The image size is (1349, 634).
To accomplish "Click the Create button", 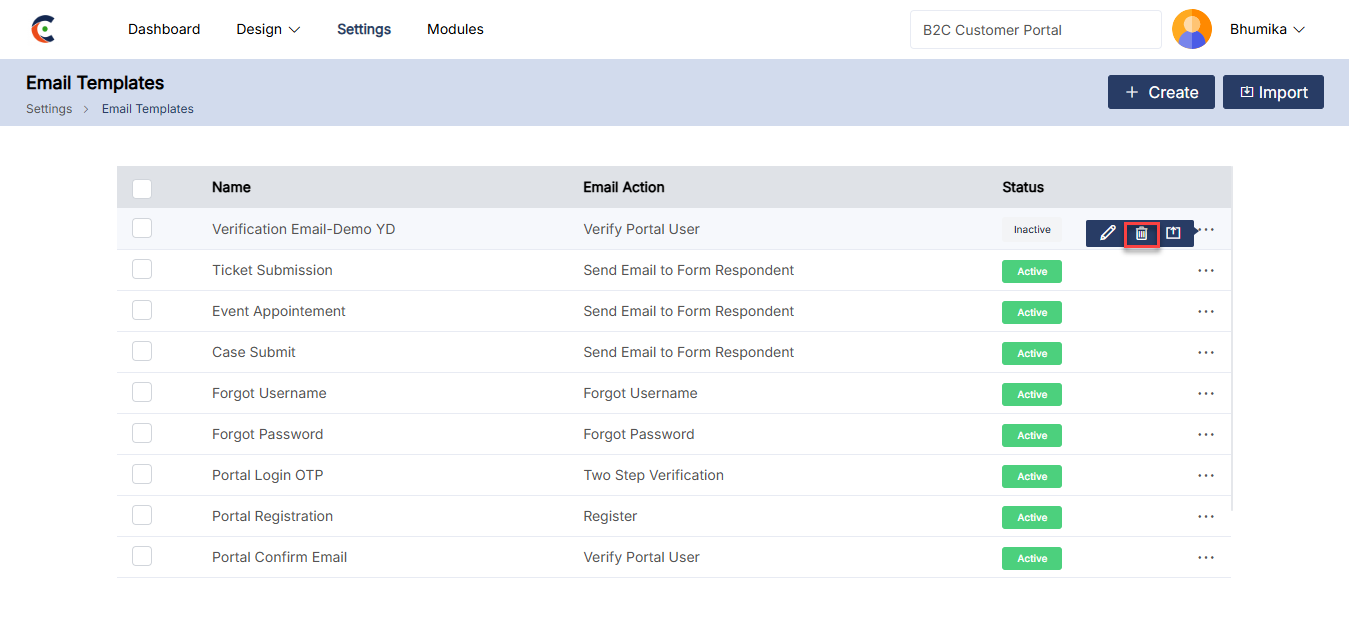I will (1161, 92).
